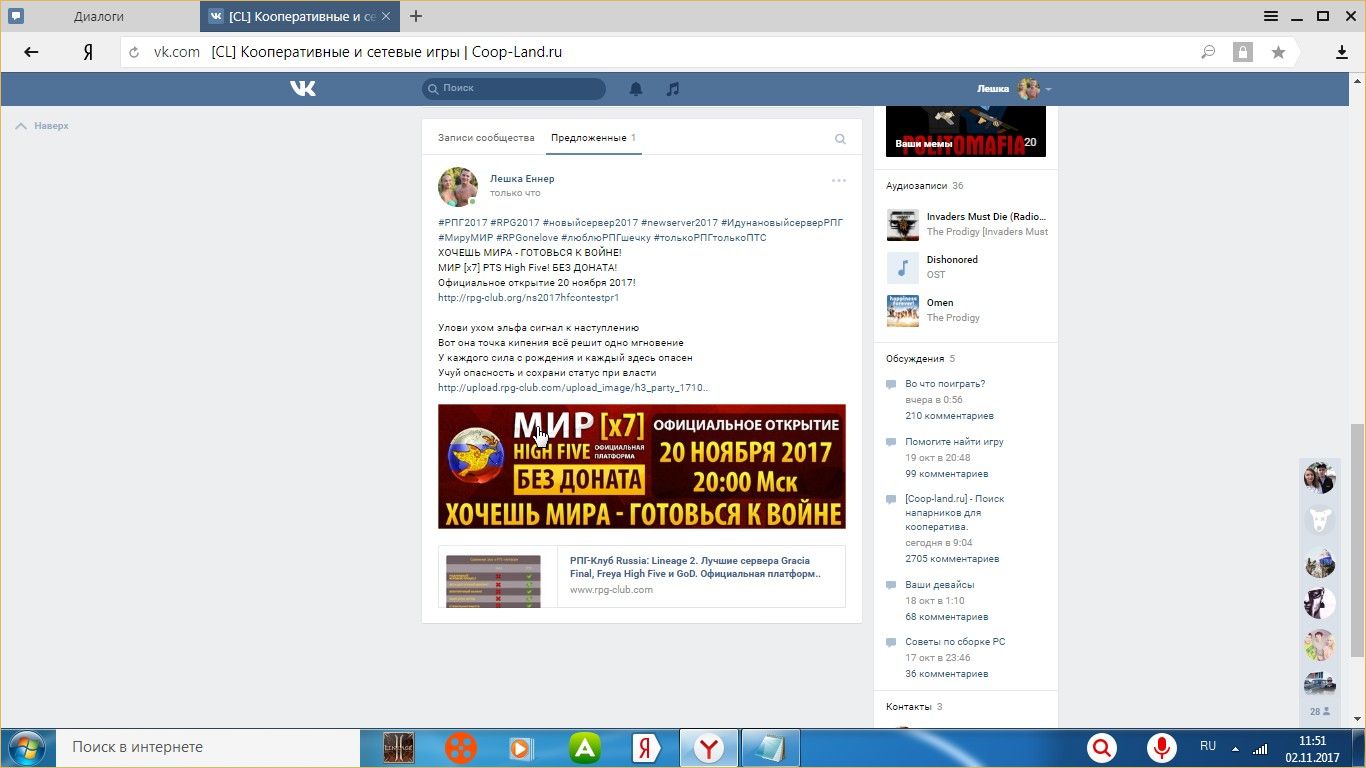Viewport: 1366px width, 768px height.
Task: Open the Помогите найти игру discussion
Action: point(954,441)
